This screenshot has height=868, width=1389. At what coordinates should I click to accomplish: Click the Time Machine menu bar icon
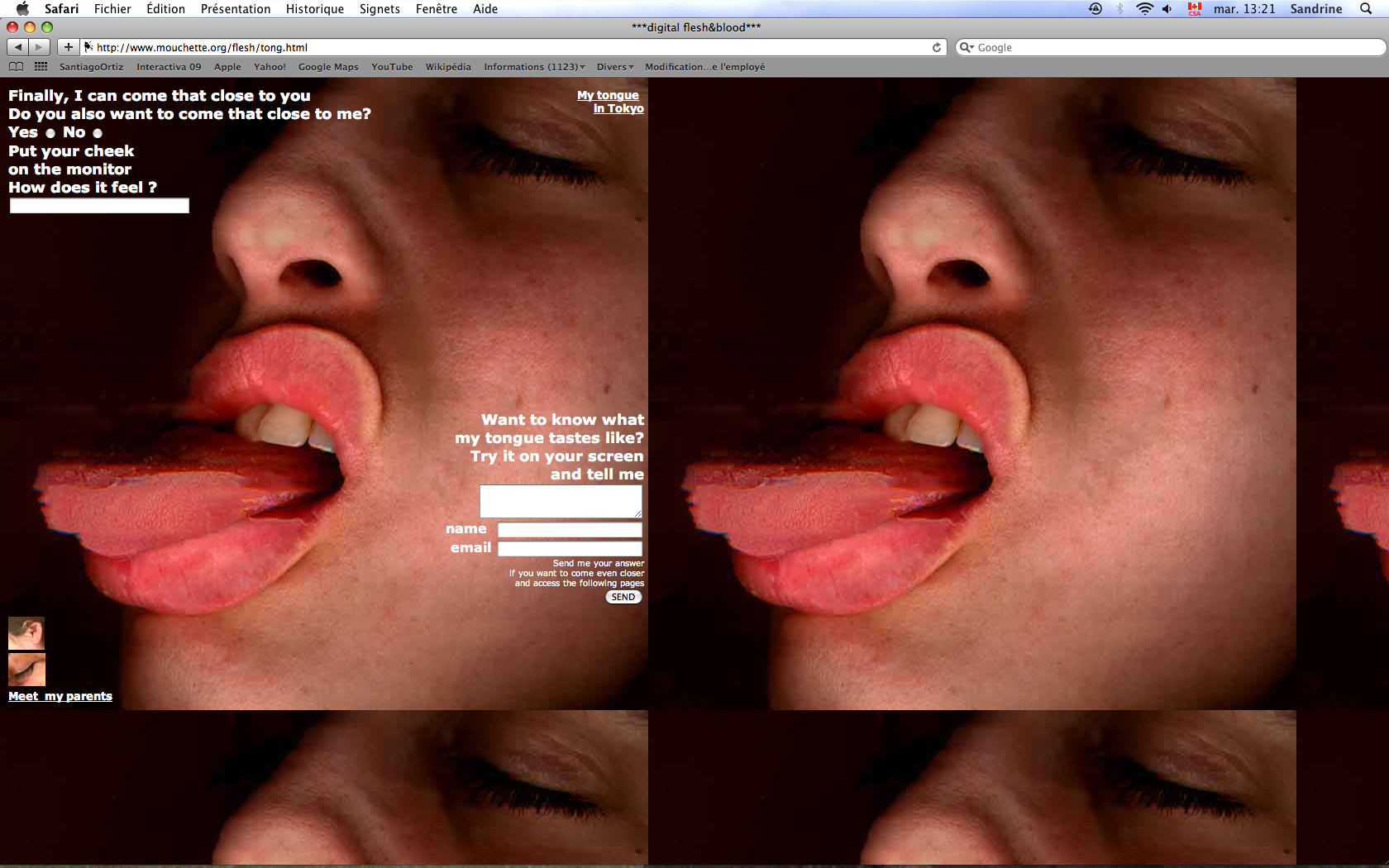[1095, 9]
